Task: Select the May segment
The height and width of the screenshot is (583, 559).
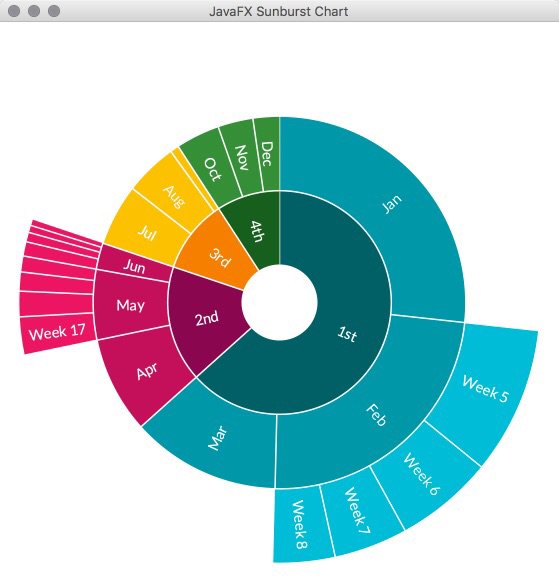Action: point(130,306)
